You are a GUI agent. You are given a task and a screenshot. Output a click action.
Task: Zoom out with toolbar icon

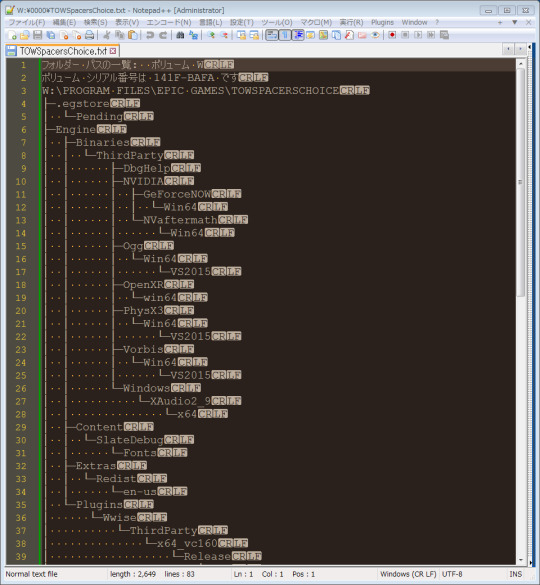click(x=224, y=35)
